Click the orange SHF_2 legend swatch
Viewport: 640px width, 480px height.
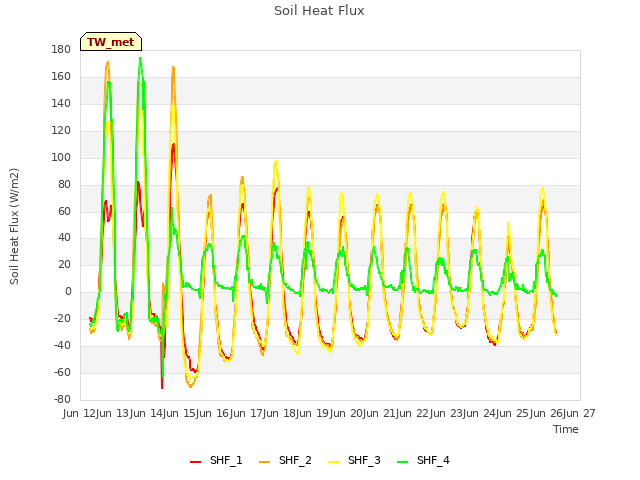click(264, 461)
